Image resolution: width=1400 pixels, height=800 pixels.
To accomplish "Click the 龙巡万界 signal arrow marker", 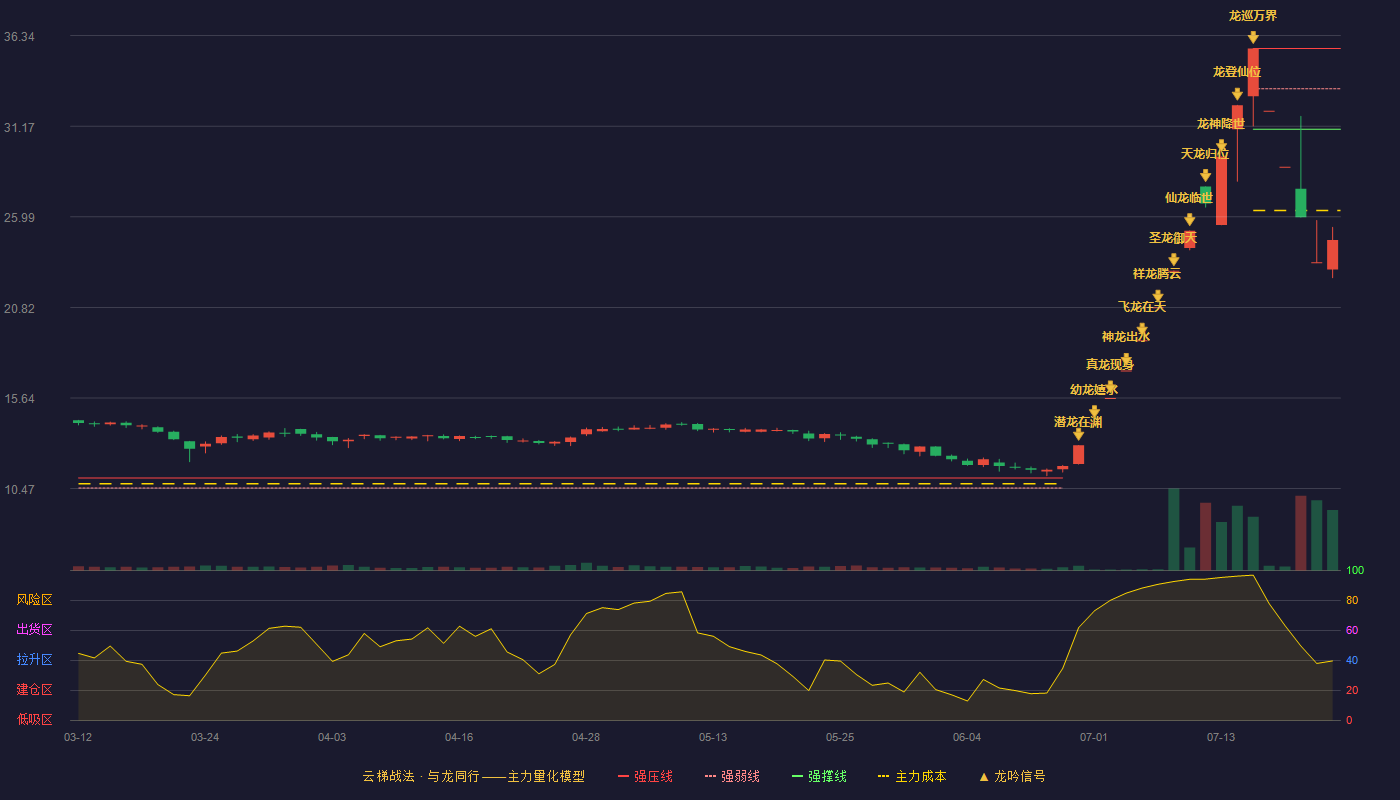I will 1253,37.
